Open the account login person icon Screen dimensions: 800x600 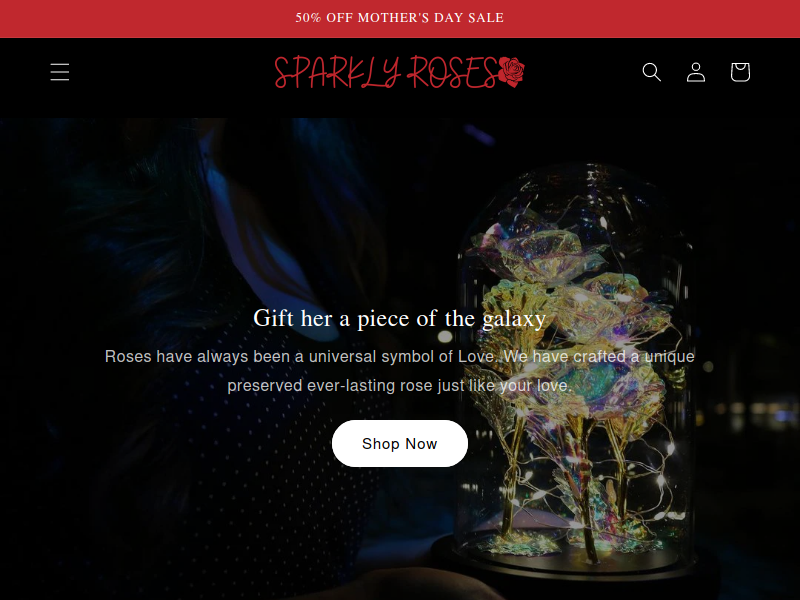point(696,72)
